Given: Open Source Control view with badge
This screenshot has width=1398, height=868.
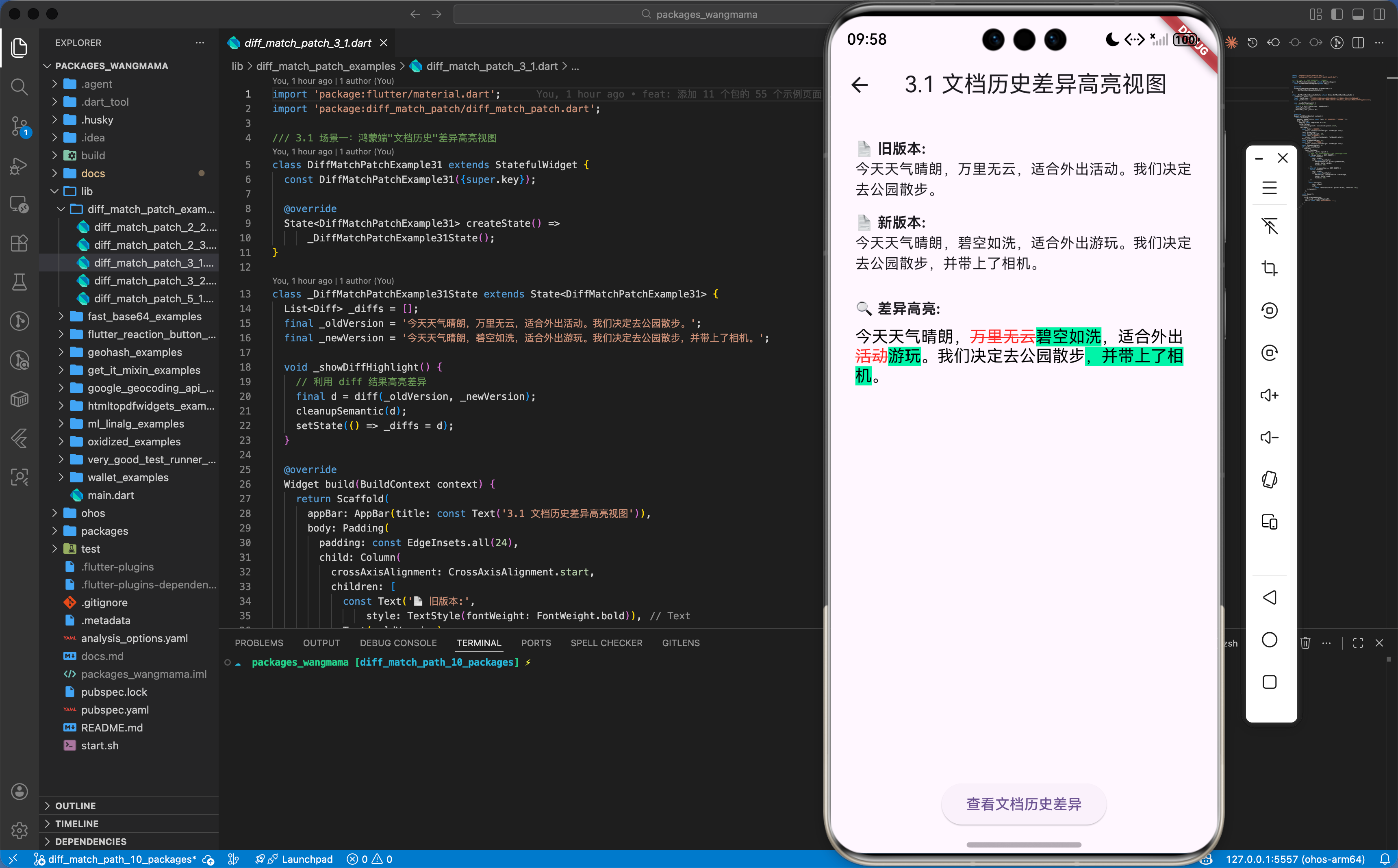Looking at the screenshot, I should click(19, 126).
